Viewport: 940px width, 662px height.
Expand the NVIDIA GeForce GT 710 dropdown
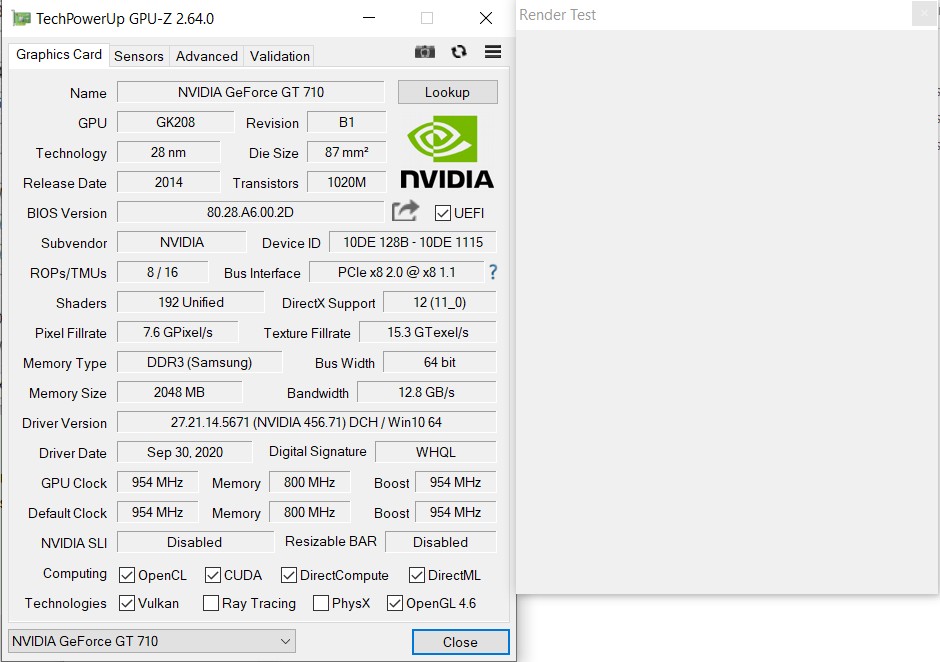pyautogui.click(x=285, y=641)
